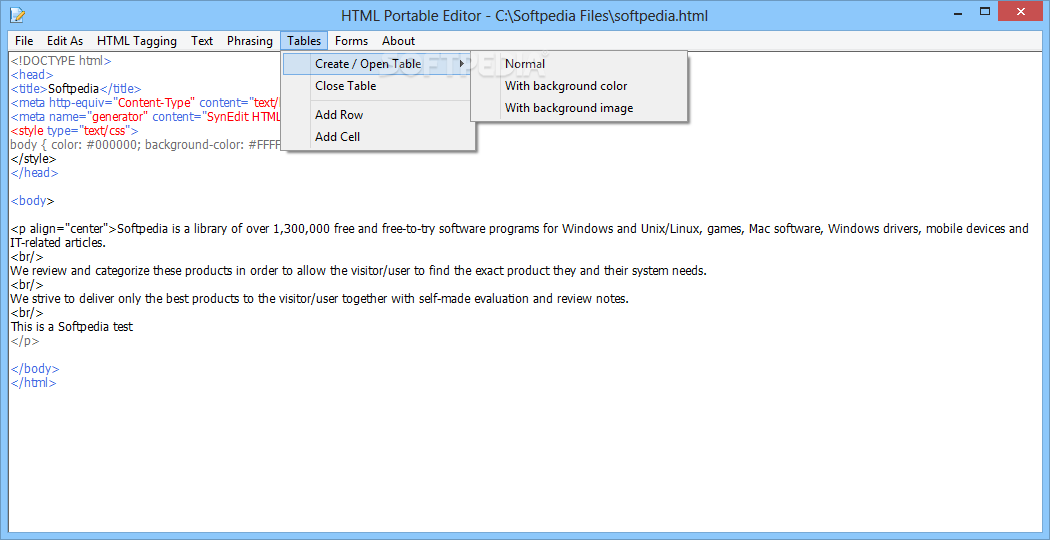The height and width of the screenshot is (540, 1050).
Task: Click the 'We review and categorize' line
Action: pos(358,271)
